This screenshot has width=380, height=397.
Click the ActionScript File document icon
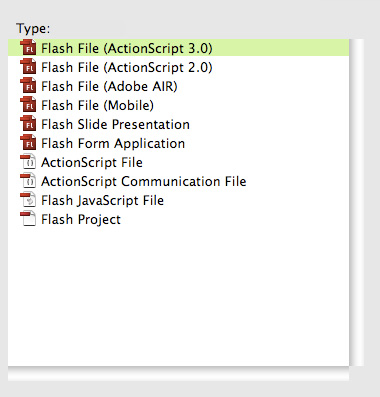[x=28, y=162]
